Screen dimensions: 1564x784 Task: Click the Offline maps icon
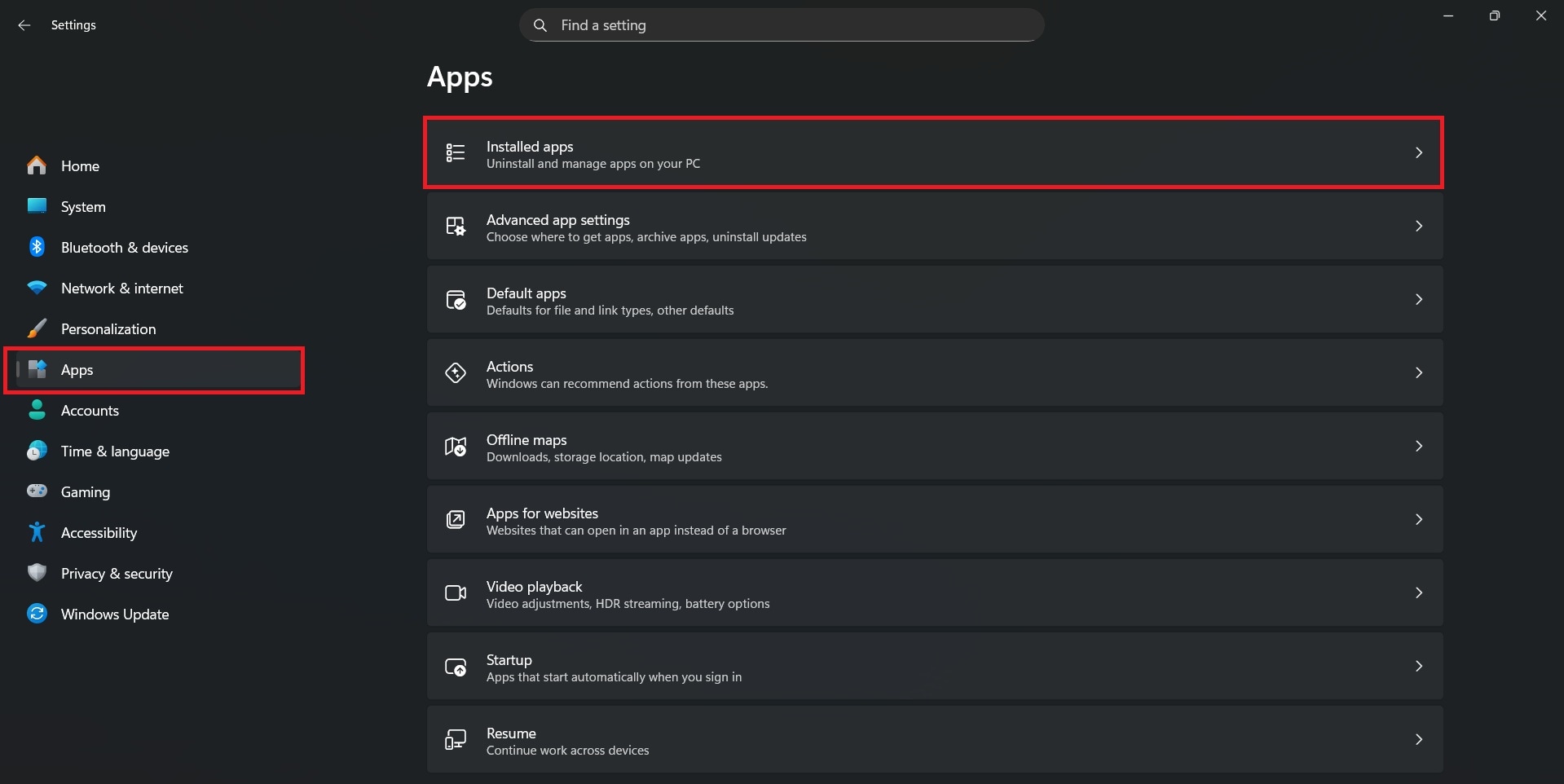tap(455, 446)
